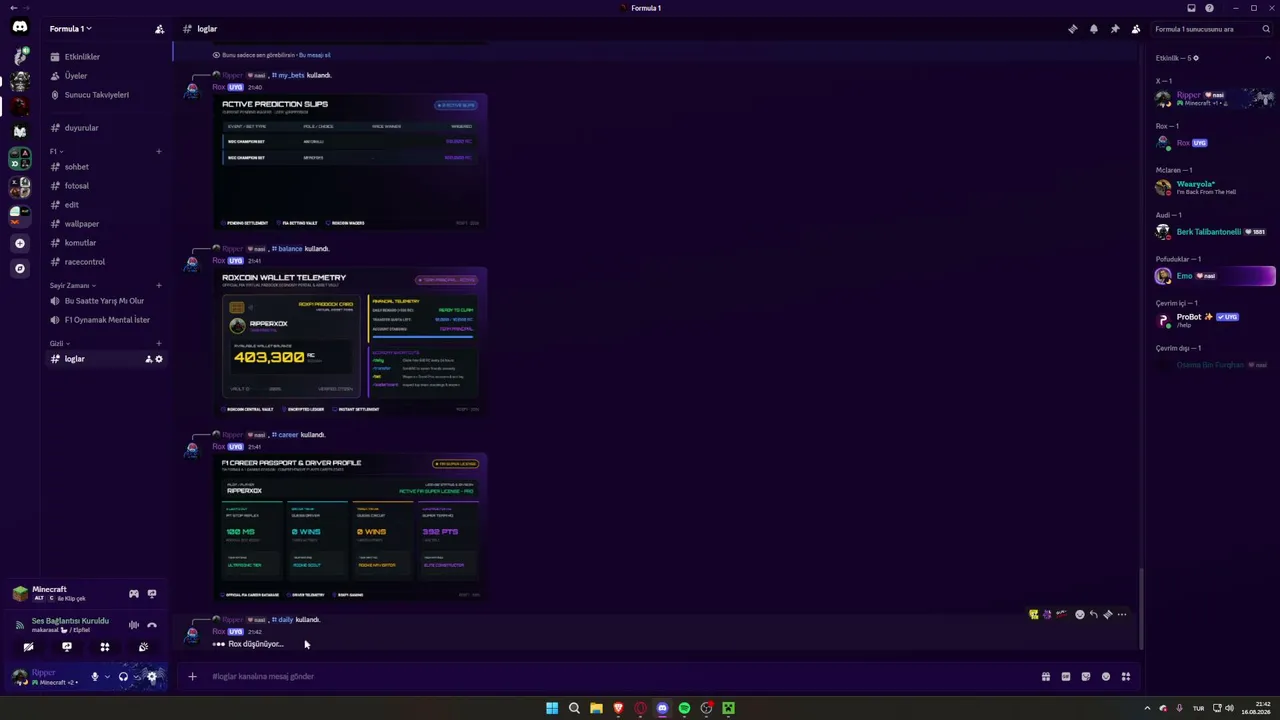Open the soundboard in the voice panel
The image size is (1280, 720).
143,647
